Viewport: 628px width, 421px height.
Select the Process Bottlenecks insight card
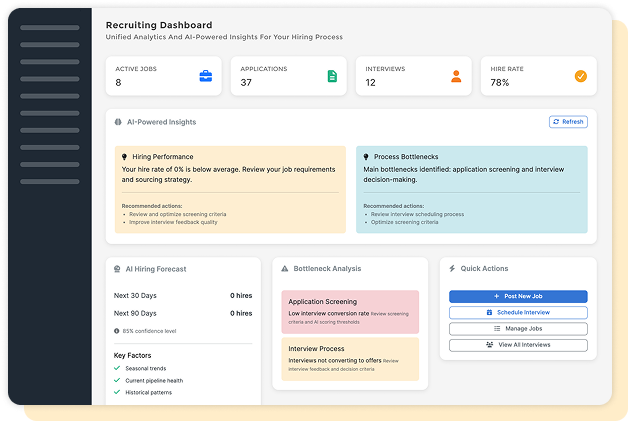click(x=472, y=189)
